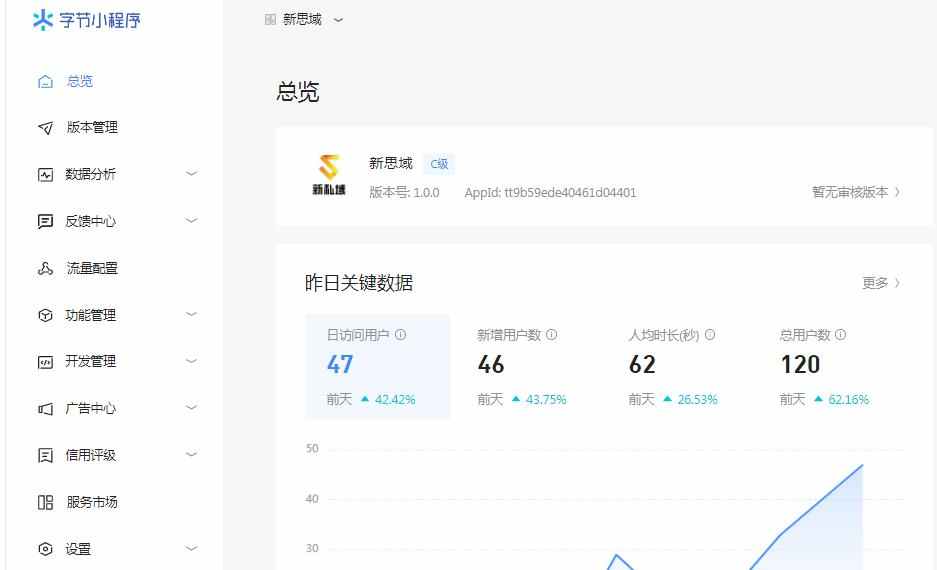Expand the 数据分析 menu chevron
Screen dimensions: 937x570
click(x=191, y=174)
